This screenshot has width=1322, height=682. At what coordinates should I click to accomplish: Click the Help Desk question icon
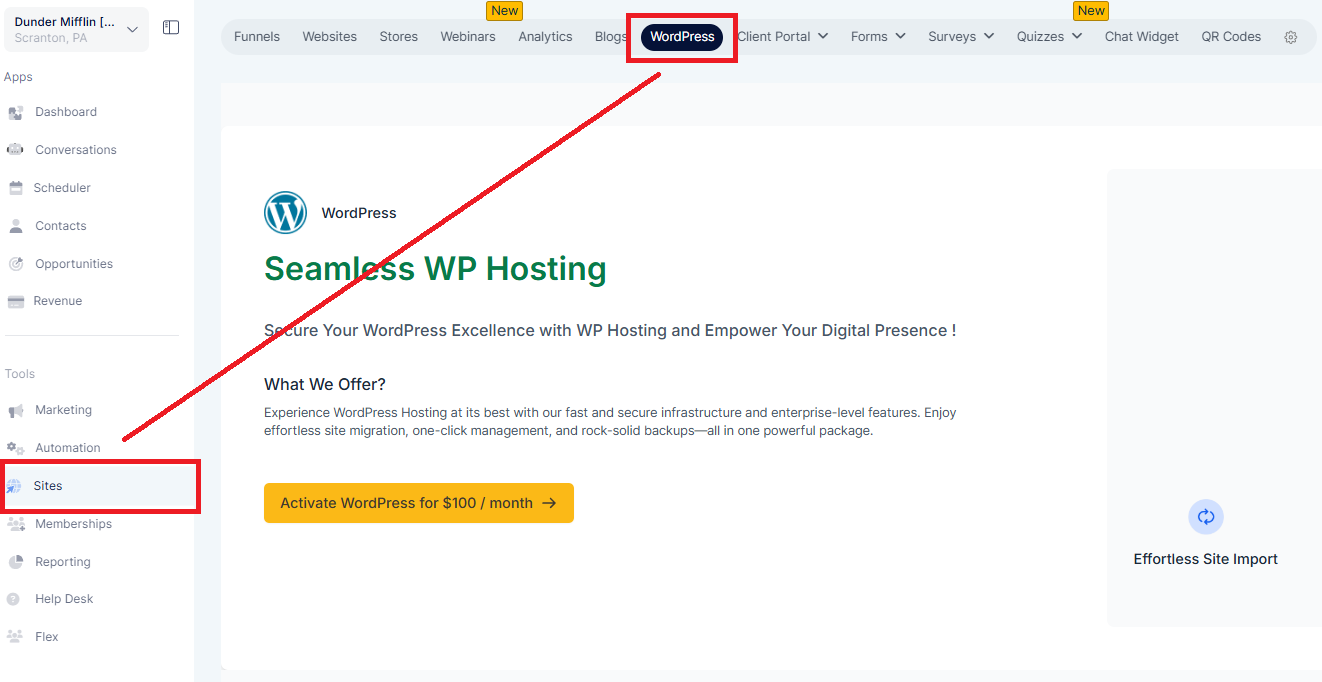click(13, 599)
